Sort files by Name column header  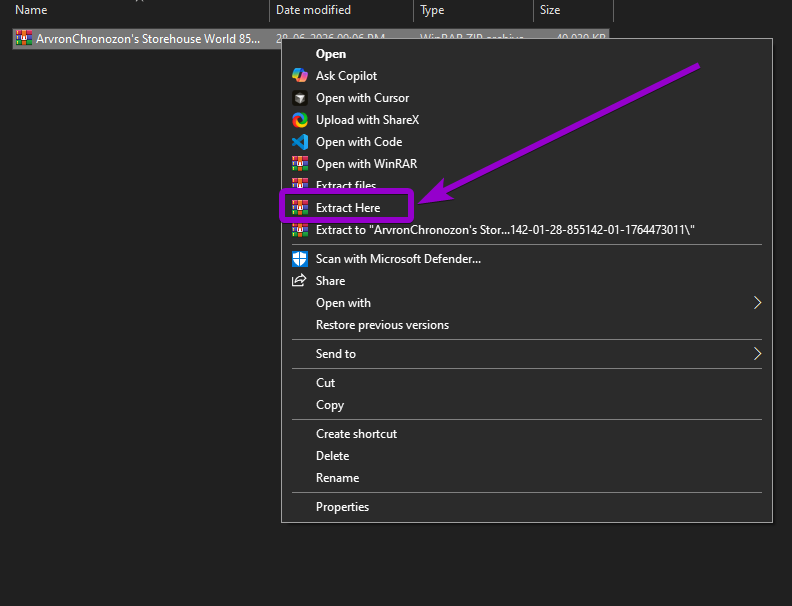(31, 10)
